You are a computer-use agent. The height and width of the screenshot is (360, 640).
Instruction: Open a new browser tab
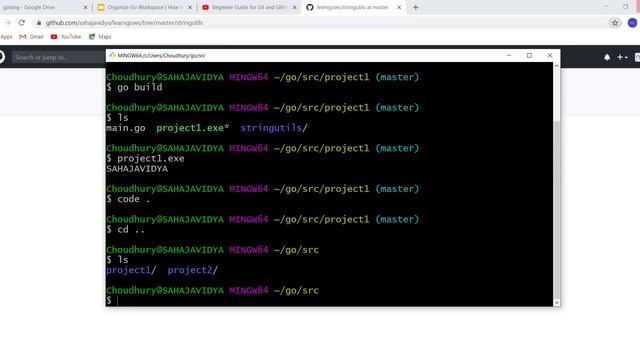click(x=416, y=7)
